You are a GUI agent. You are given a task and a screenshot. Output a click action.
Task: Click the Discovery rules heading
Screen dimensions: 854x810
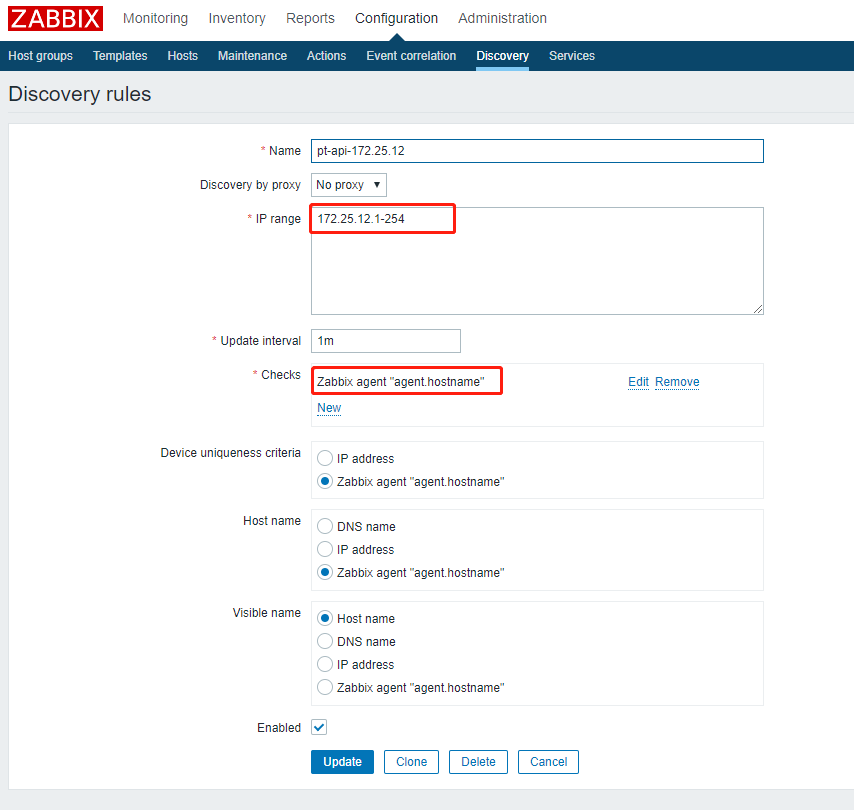(x=80, y=94)
